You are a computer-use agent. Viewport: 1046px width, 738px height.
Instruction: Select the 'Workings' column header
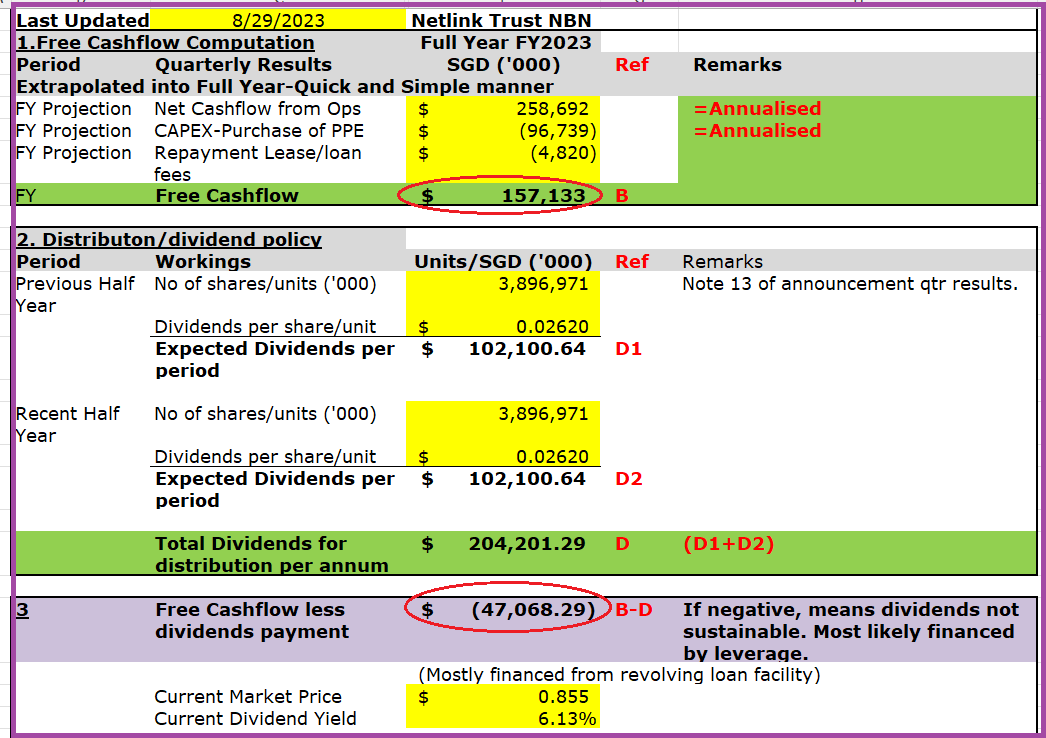pos(203,261)
